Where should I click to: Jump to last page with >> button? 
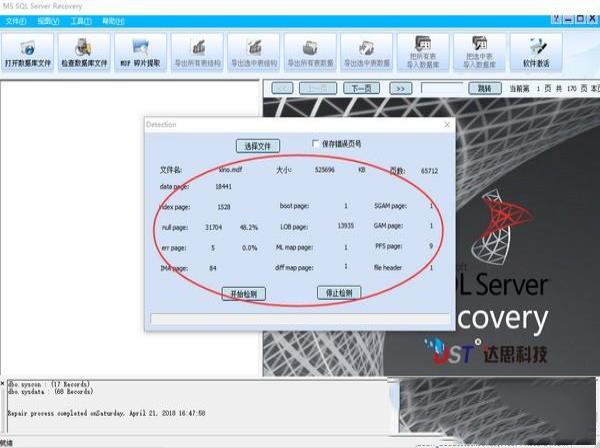click(401, 88)
